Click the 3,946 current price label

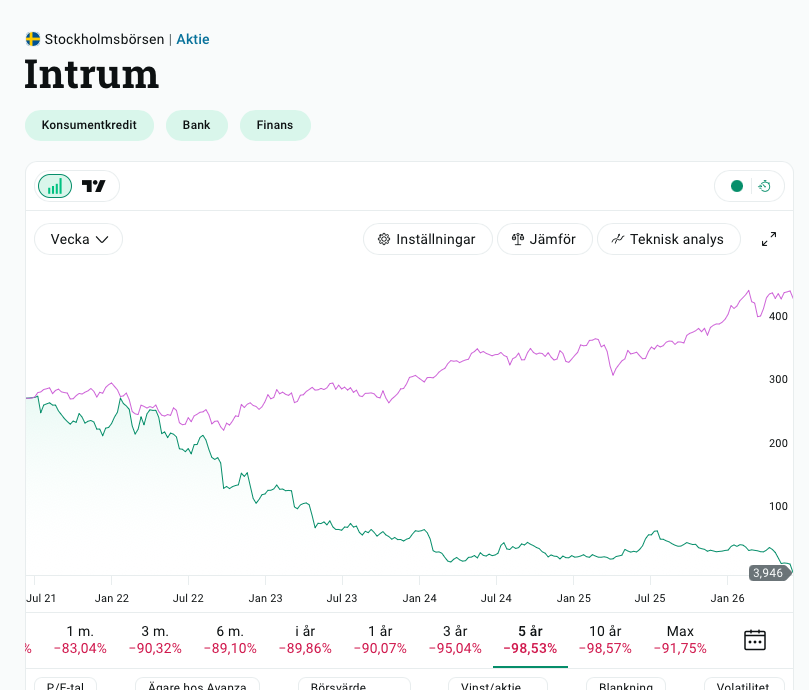point(768,573)
